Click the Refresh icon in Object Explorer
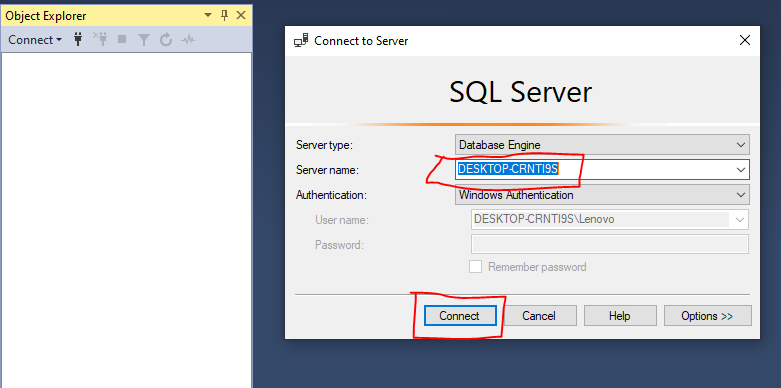This screenshot has height=388, width=781. [x=166, y=40]
